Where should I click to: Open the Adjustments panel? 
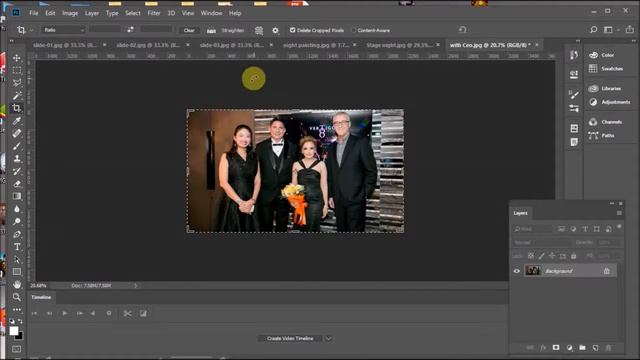609,102
